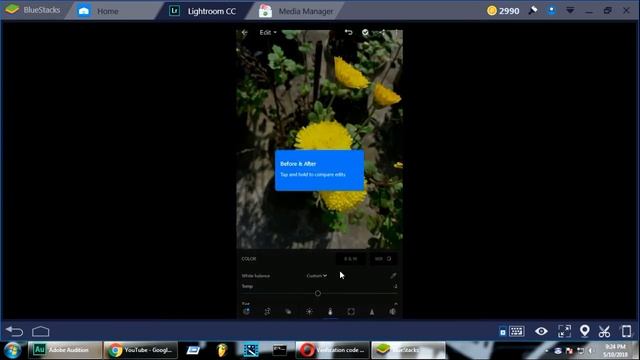Dismiss the blue Before & After tooltip
The width and height of the screenshot is (640, 360).
point(319,170)
